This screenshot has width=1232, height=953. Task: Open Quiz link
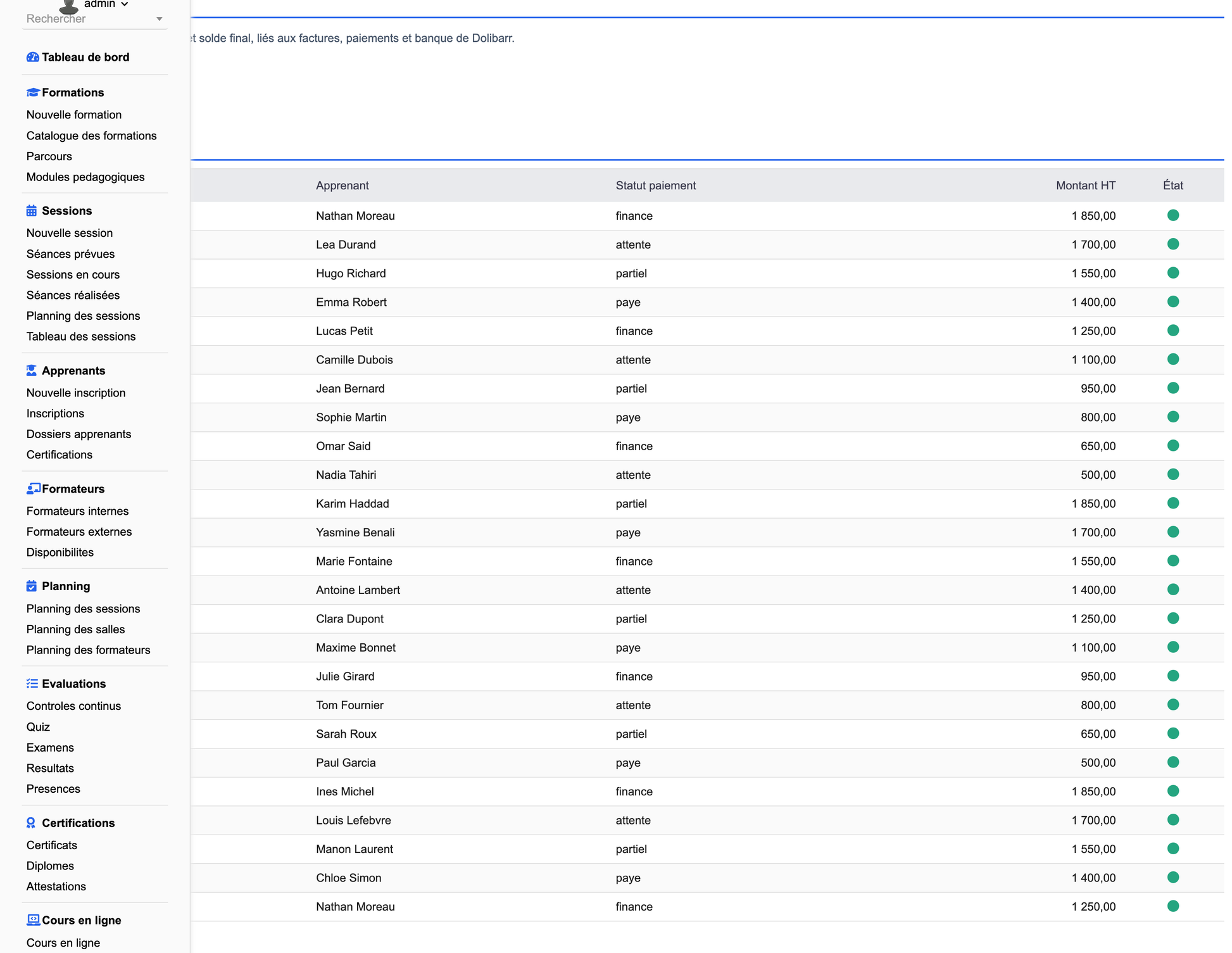38,727
